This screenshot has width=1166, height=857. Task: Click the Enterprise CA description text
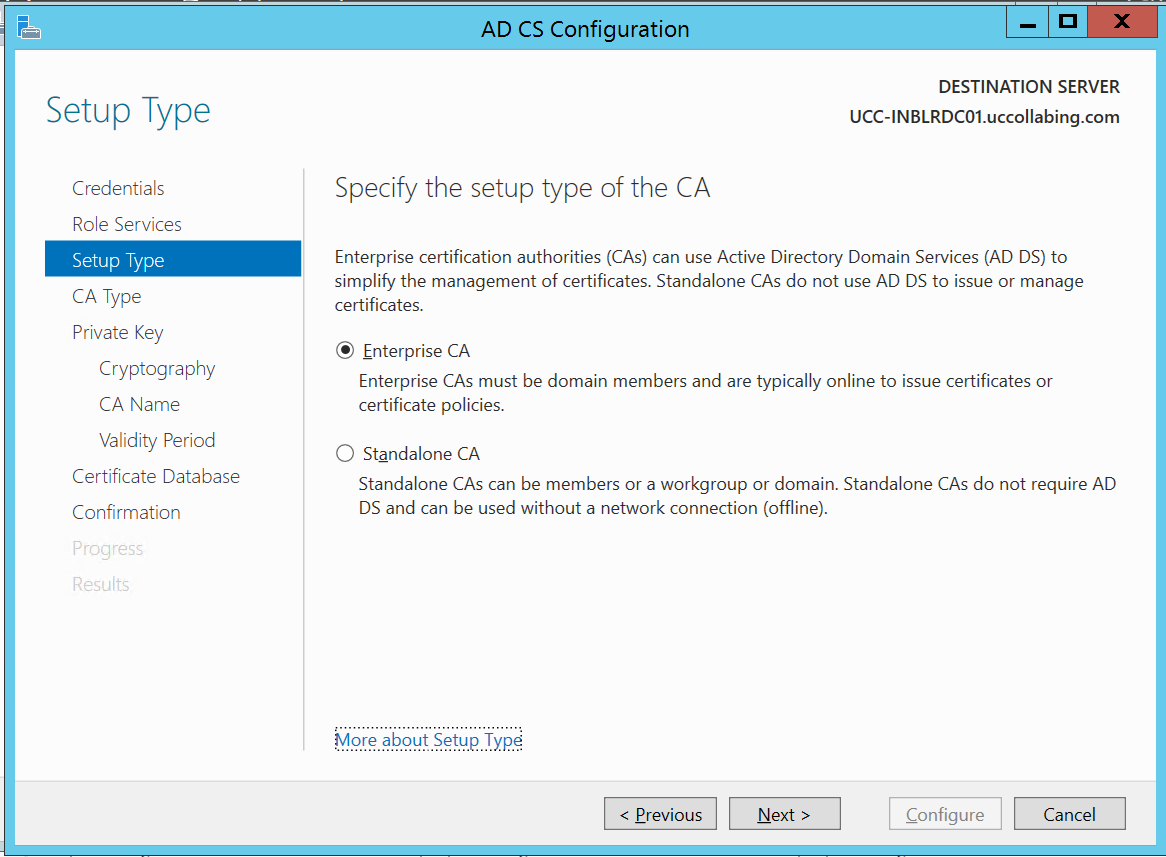point(706,393)
